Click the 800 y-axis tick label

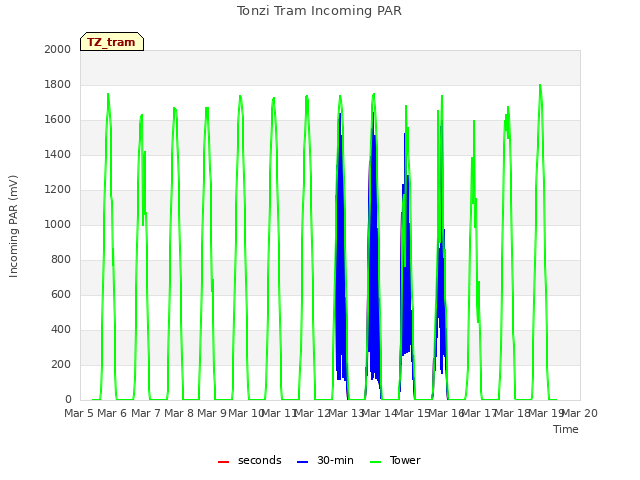coord(61,260)
